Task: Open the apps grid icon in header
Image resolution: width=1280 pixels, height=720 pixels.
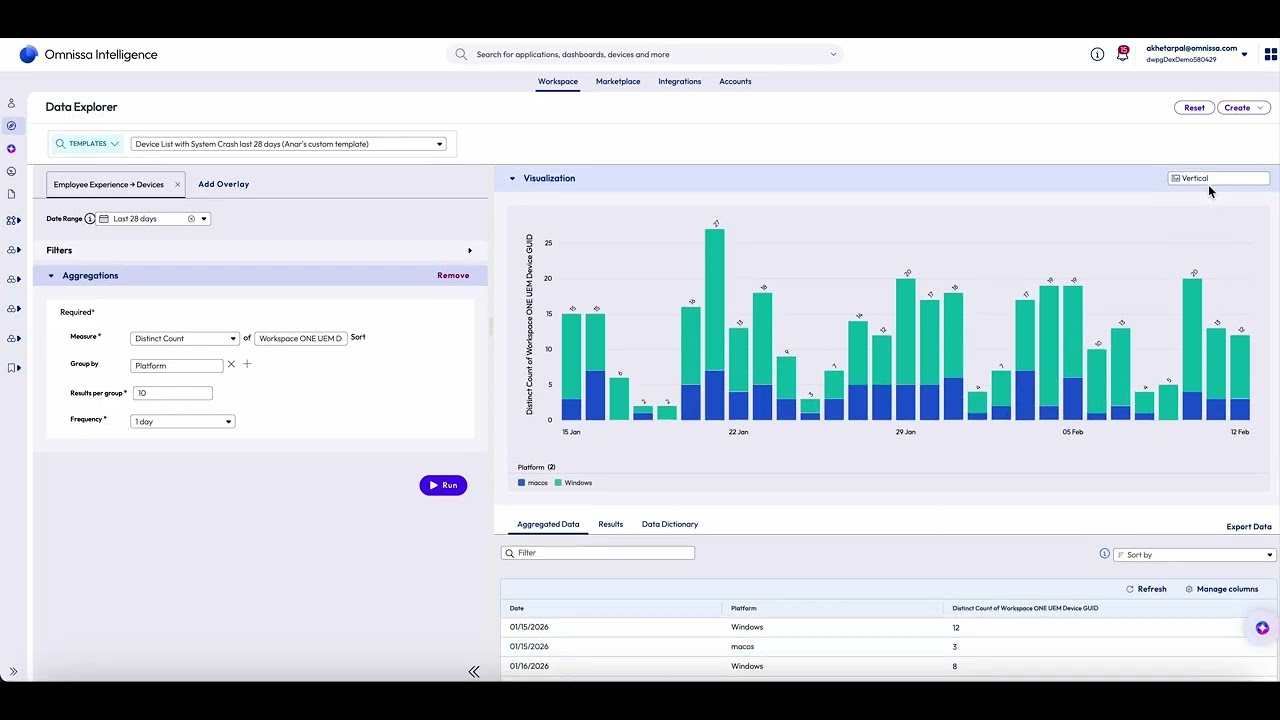Action: (1271, 55)
